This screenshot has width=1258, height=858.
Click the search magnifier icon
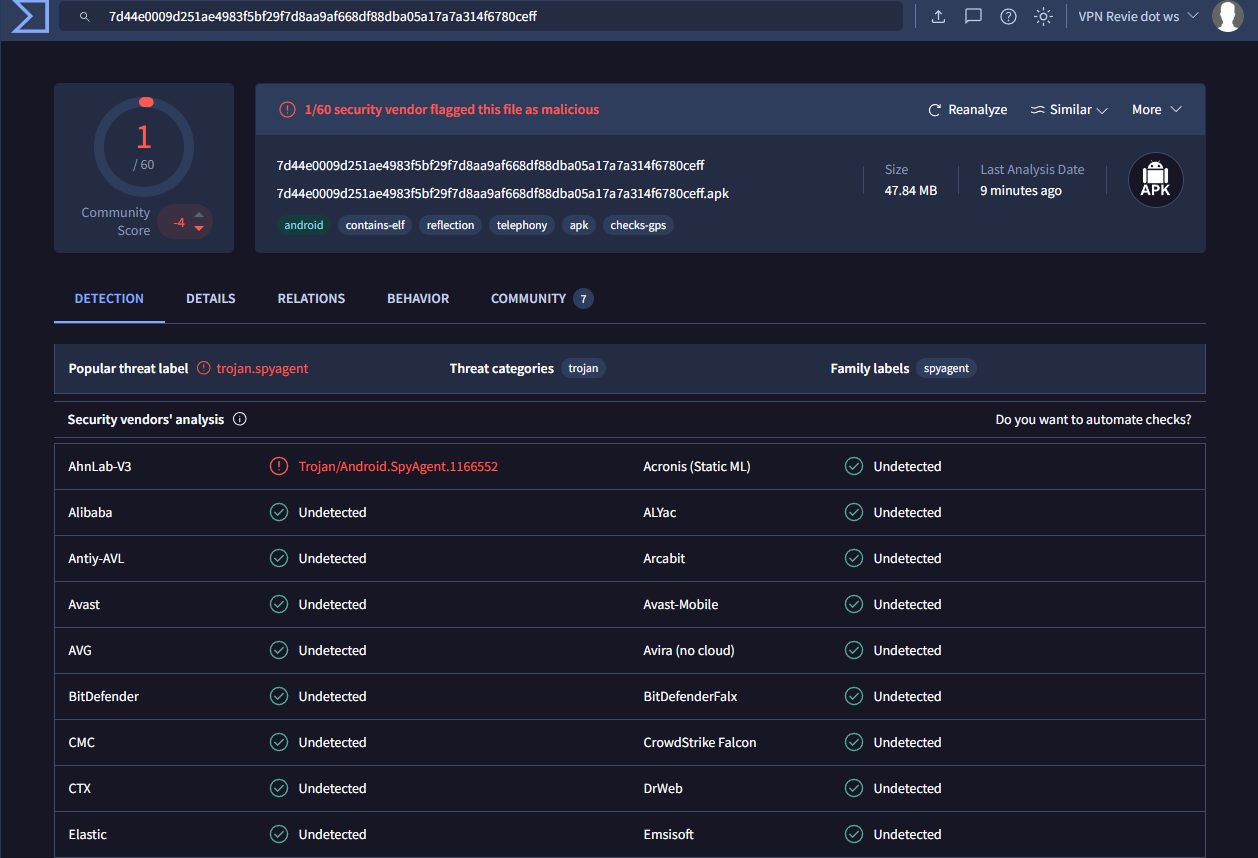tap(85, 17)
